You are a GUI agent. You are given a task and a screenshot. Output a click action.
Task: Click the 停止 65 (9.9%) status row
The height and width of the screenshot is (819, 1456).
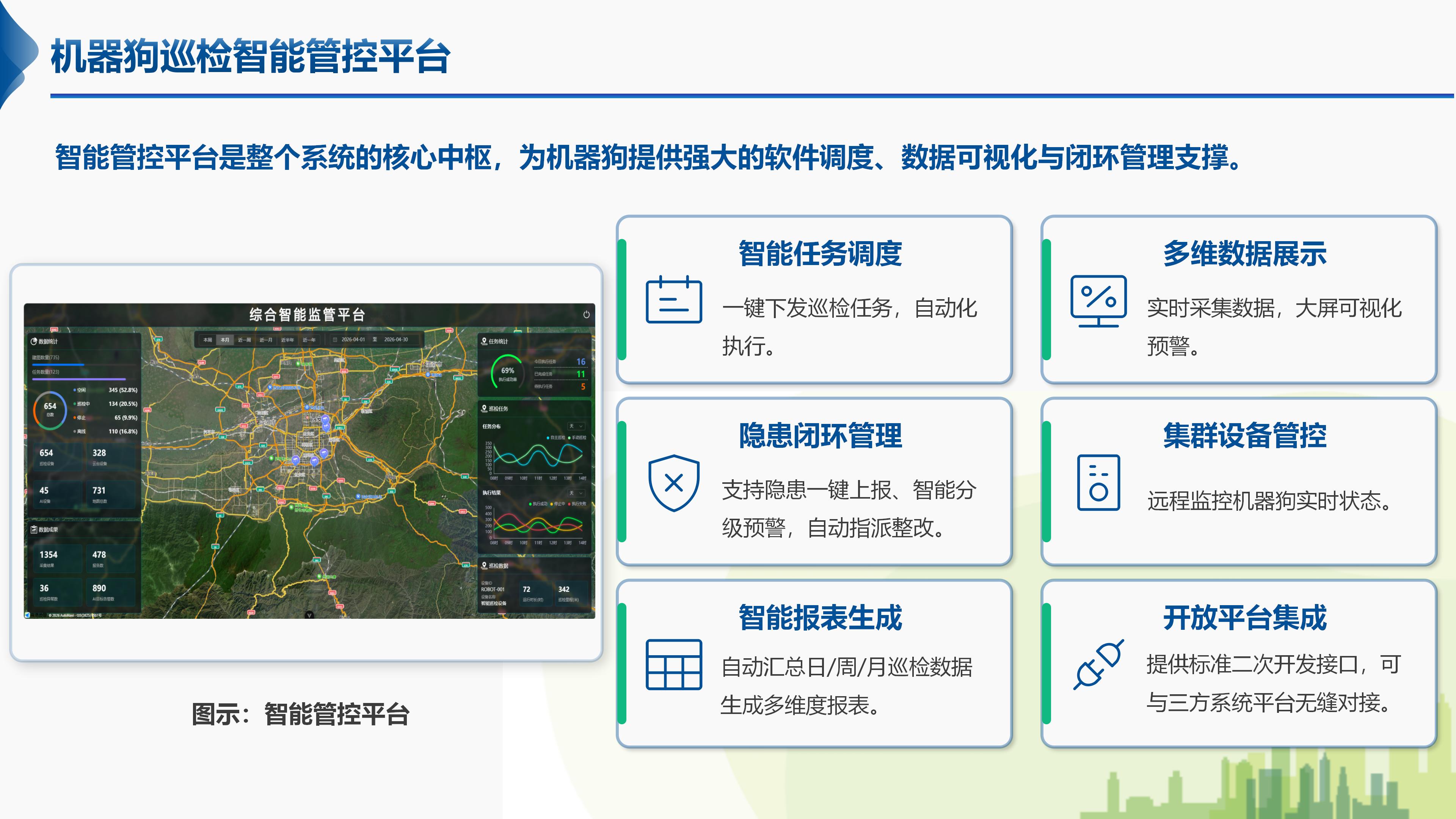point(105,418)
